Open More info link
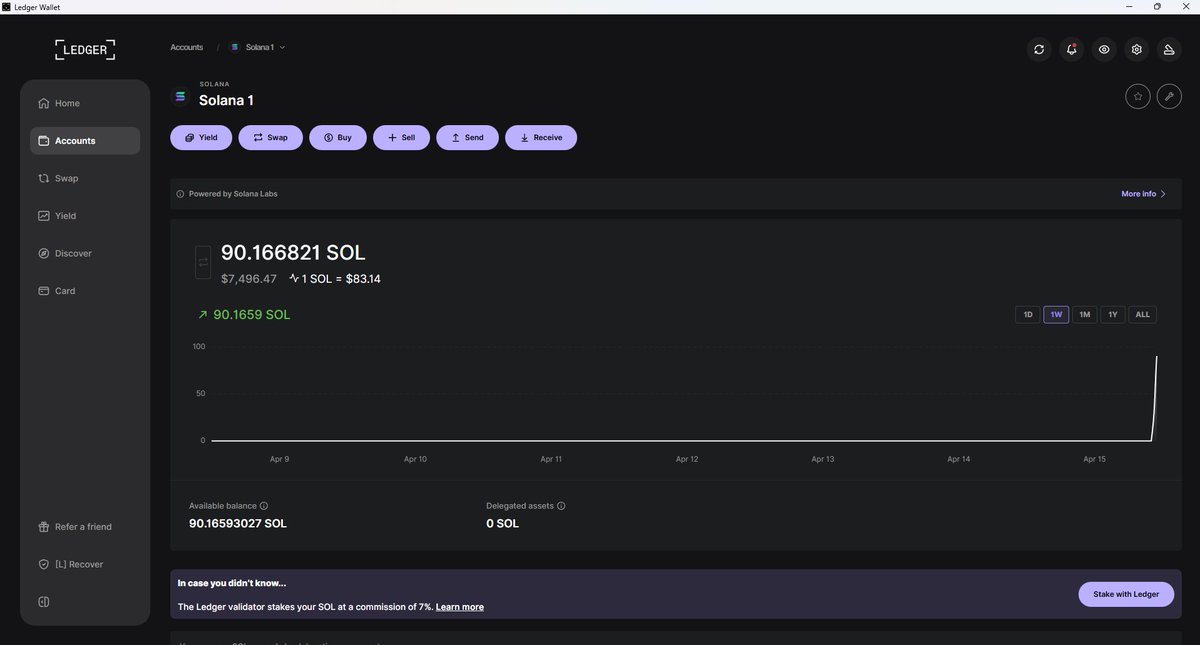This screenshot has height=645, width=1200. point(1144,194)
